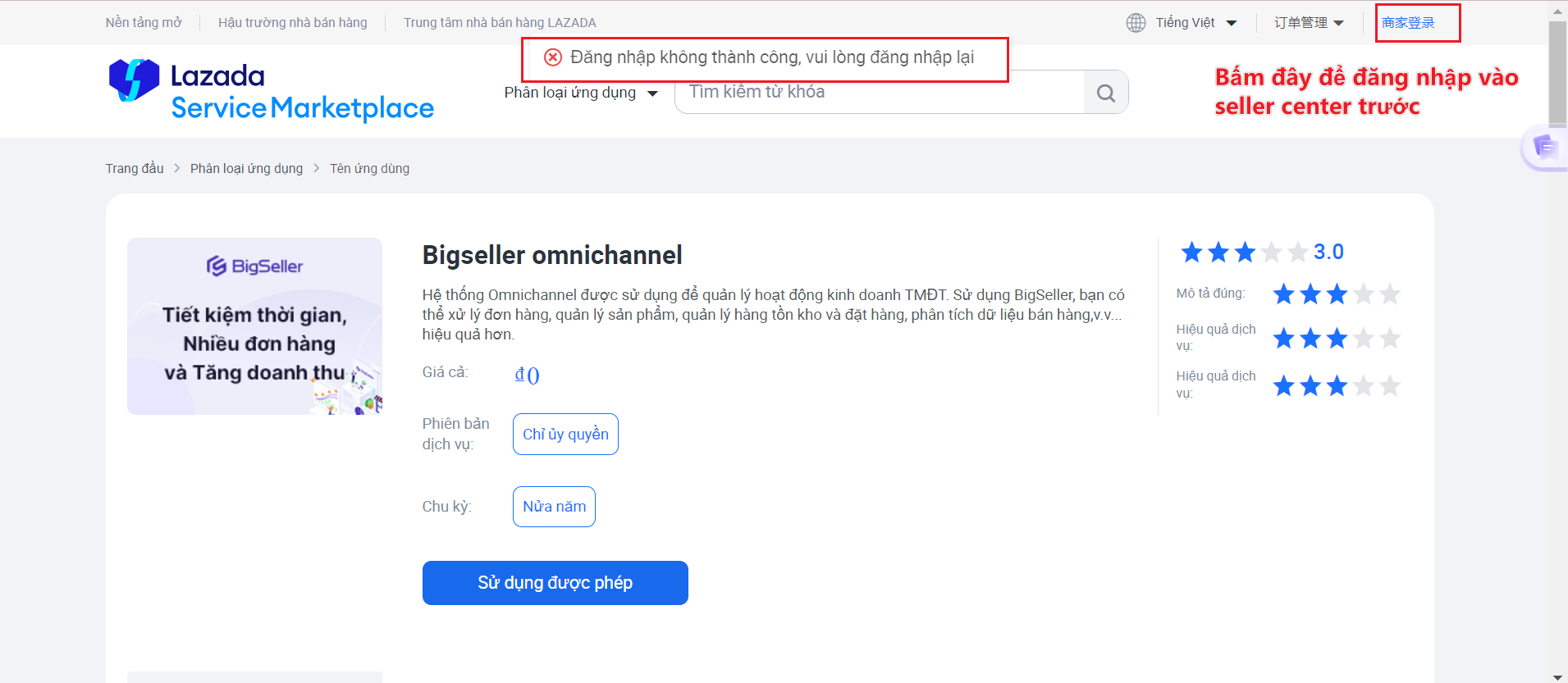Viewport: 1568px width, 683px height.
Task: Expand the 订单管理 menu
Action: [1309, 23]
